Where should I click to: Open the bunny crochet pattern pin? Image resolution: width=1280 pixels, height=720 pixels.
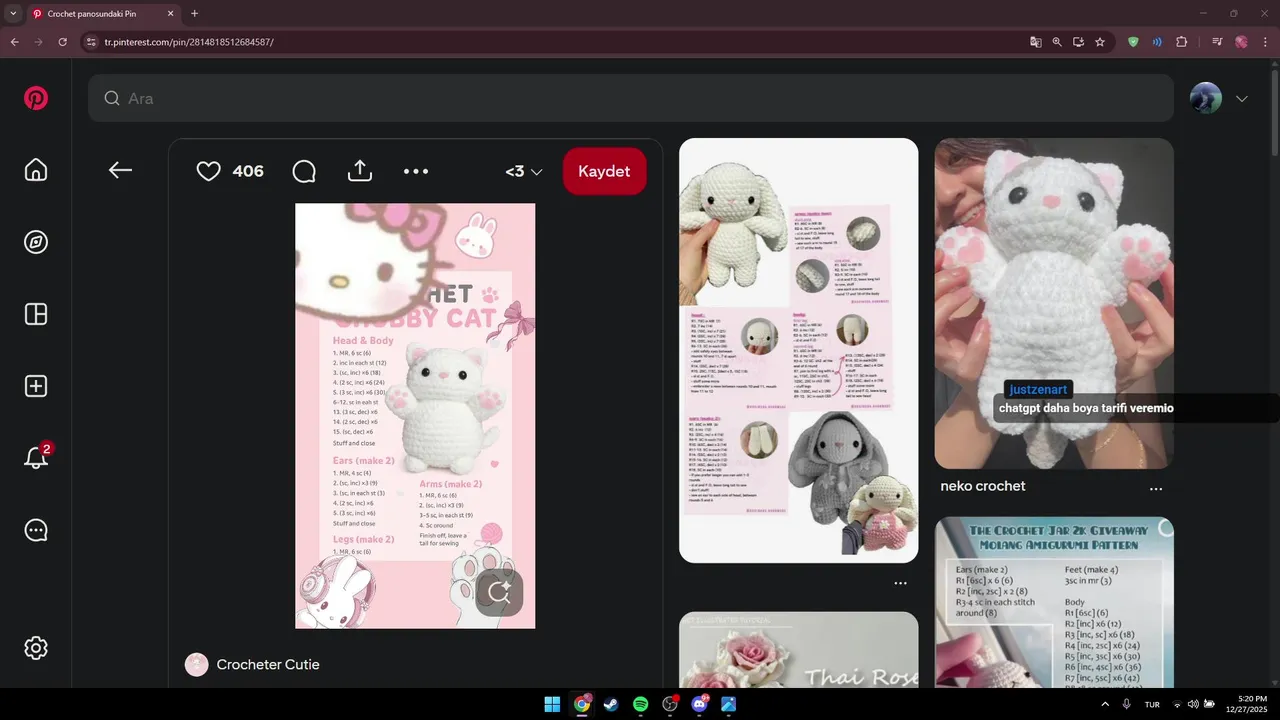pos(799,350)
